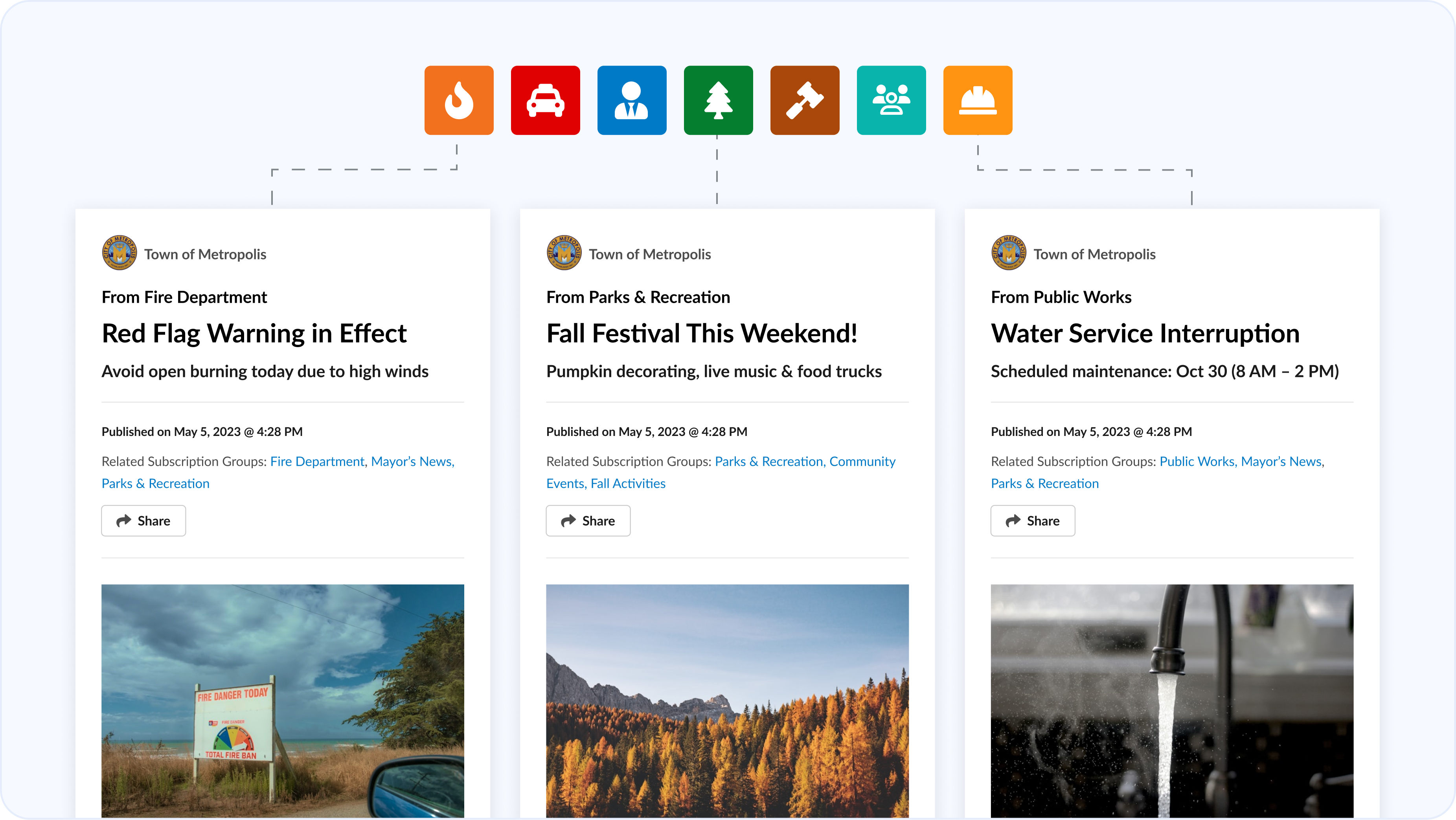The height and width of the screenshot is (820, 1456).
Task: Click the Water Service Interruption headline
Action: tap(1145, 333)
